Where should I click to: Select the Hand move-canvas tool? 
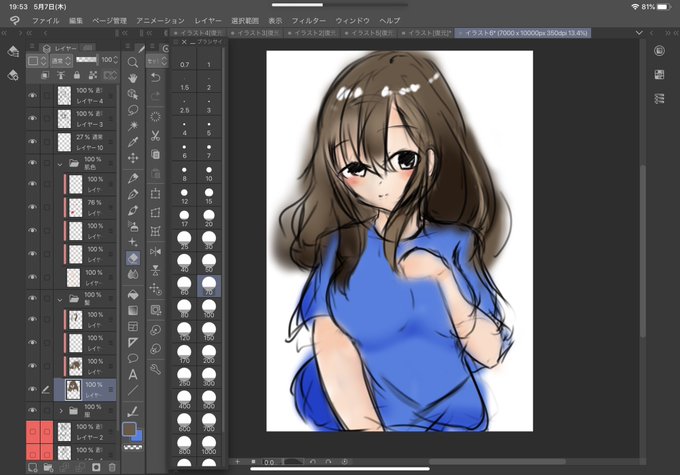point(133,78)
